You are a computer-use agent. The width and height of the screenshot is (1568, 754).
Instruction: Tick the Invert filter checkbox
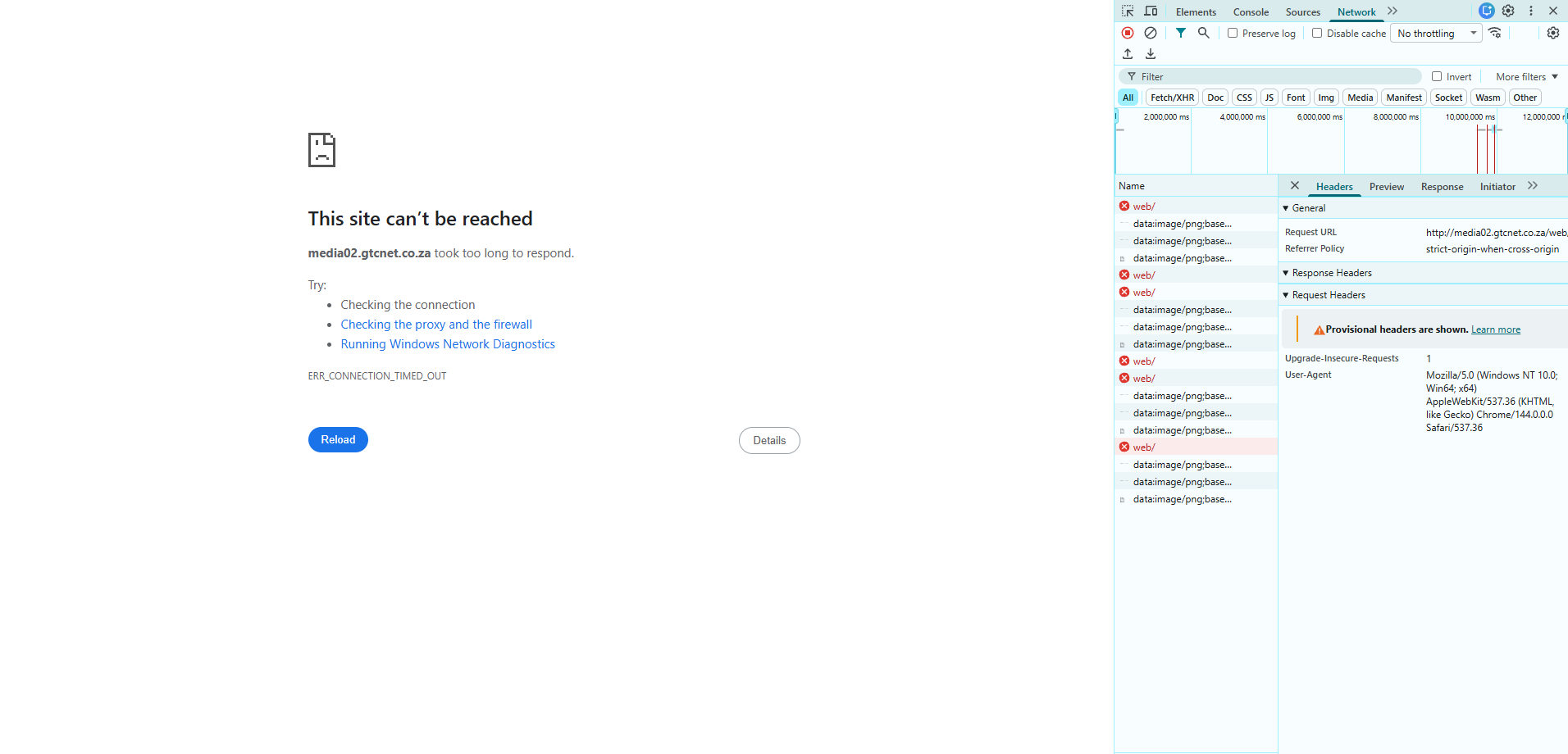click(1437, 77)
